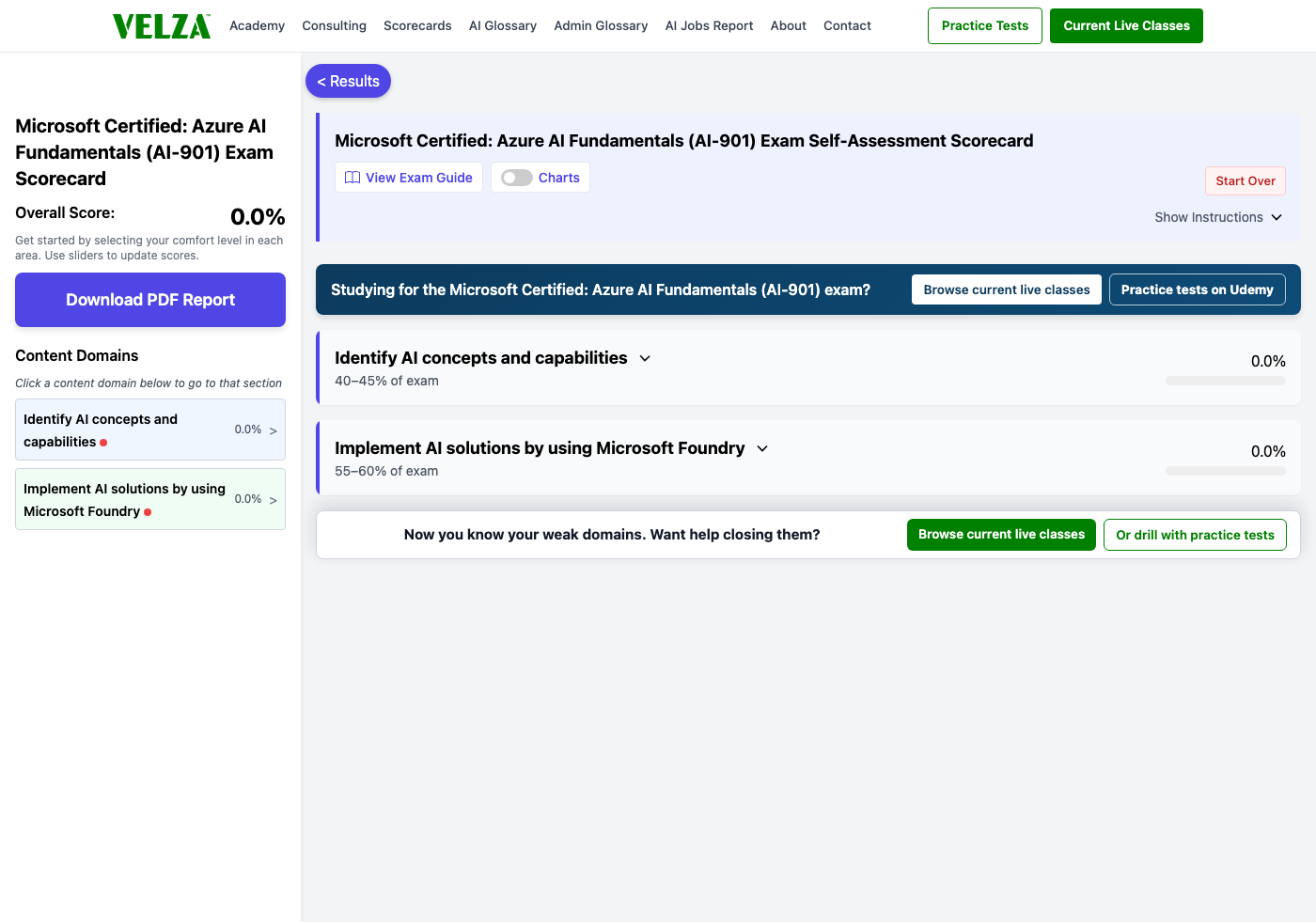
Task: Click the "55–60% of exam" text
Action: coord(386,471)
